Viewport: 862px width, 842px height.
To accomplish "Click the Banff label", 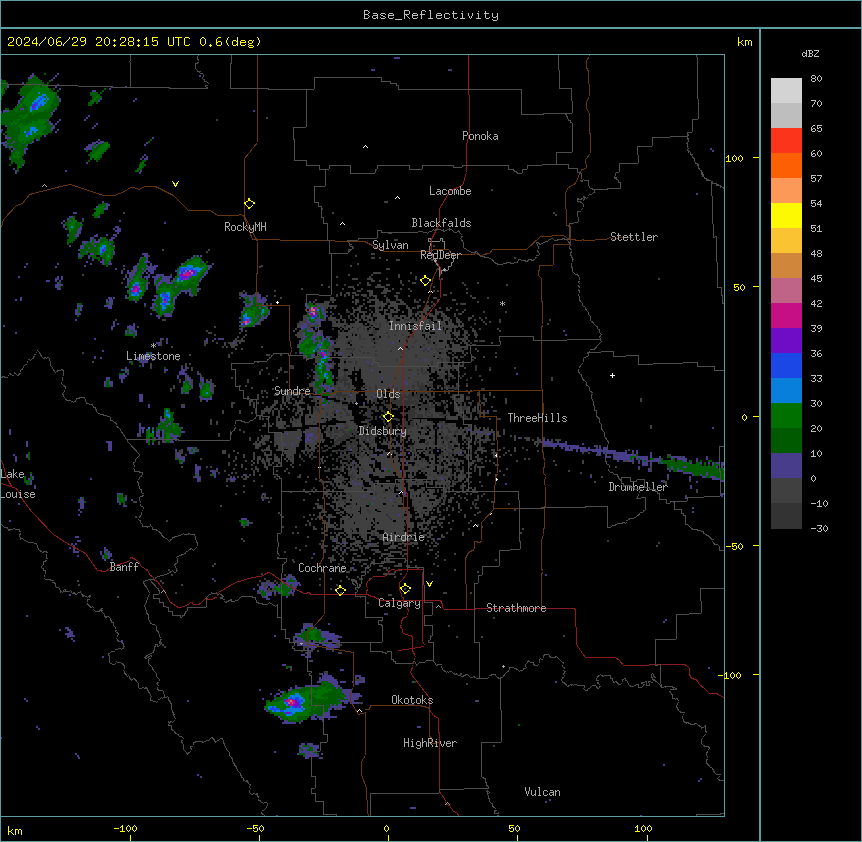I will [x=124, y=567].
